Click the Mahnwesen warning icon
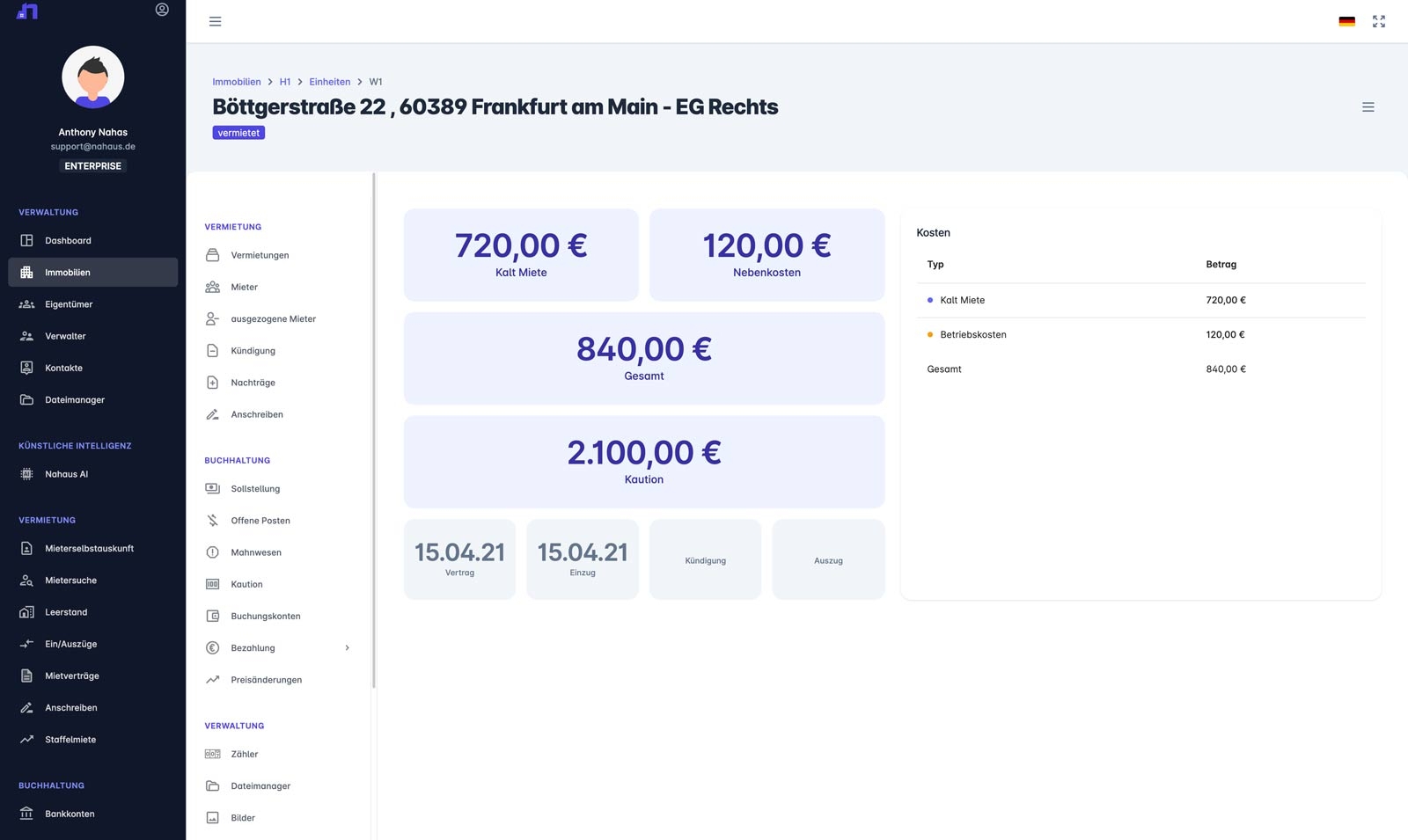 212,552
